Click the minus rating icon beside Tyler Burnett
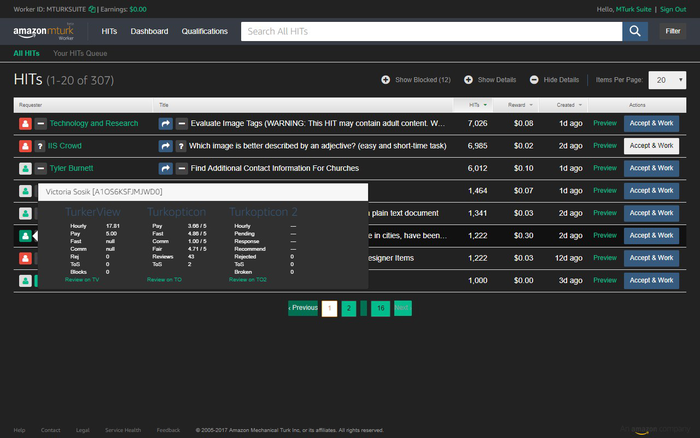This screenshot has width=700, height=438. [41, 168]
